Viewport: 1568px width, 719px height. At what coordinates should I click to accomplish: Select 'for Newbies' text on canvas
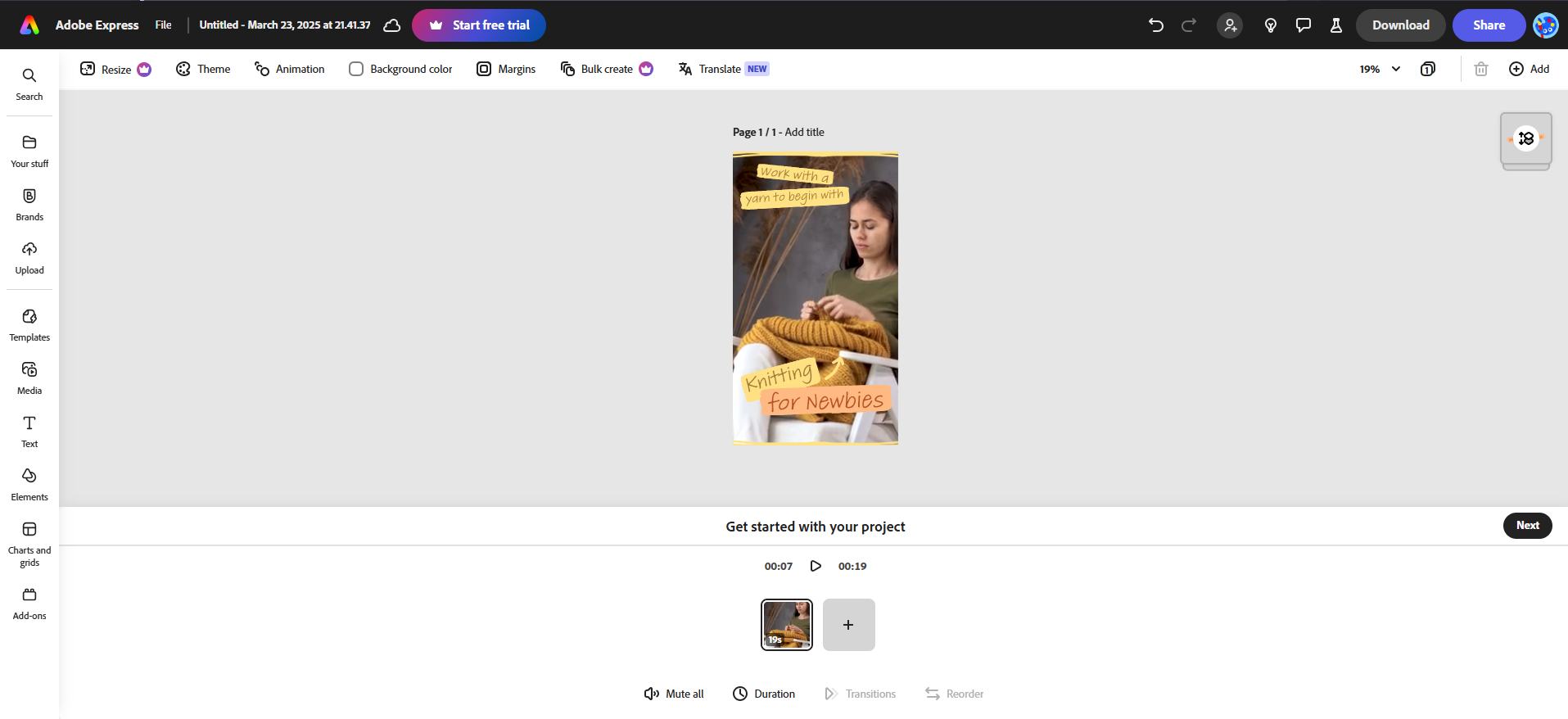[x=826, y=401]
